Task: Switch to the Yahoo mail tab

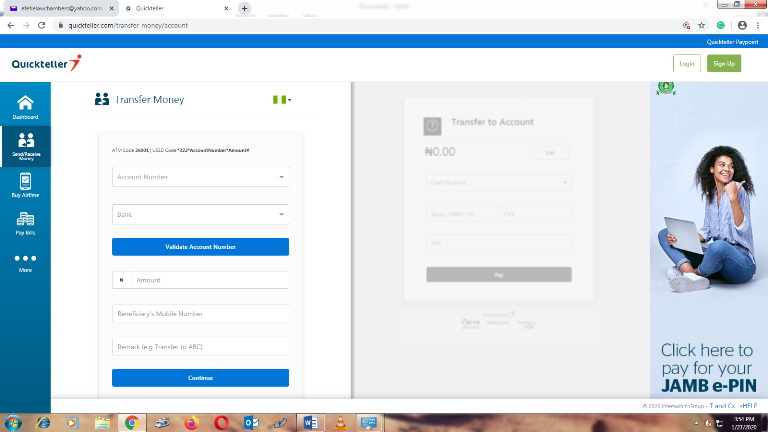Action: (x=55, y=8)
